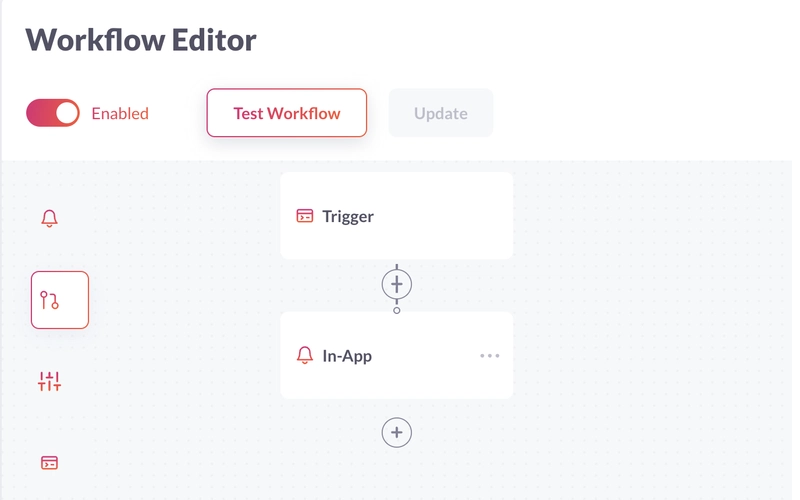This screenshot has height=500, width=800.
Task: Open the bell notification icon in the sidebar
Action: click(x=49, y=218)
